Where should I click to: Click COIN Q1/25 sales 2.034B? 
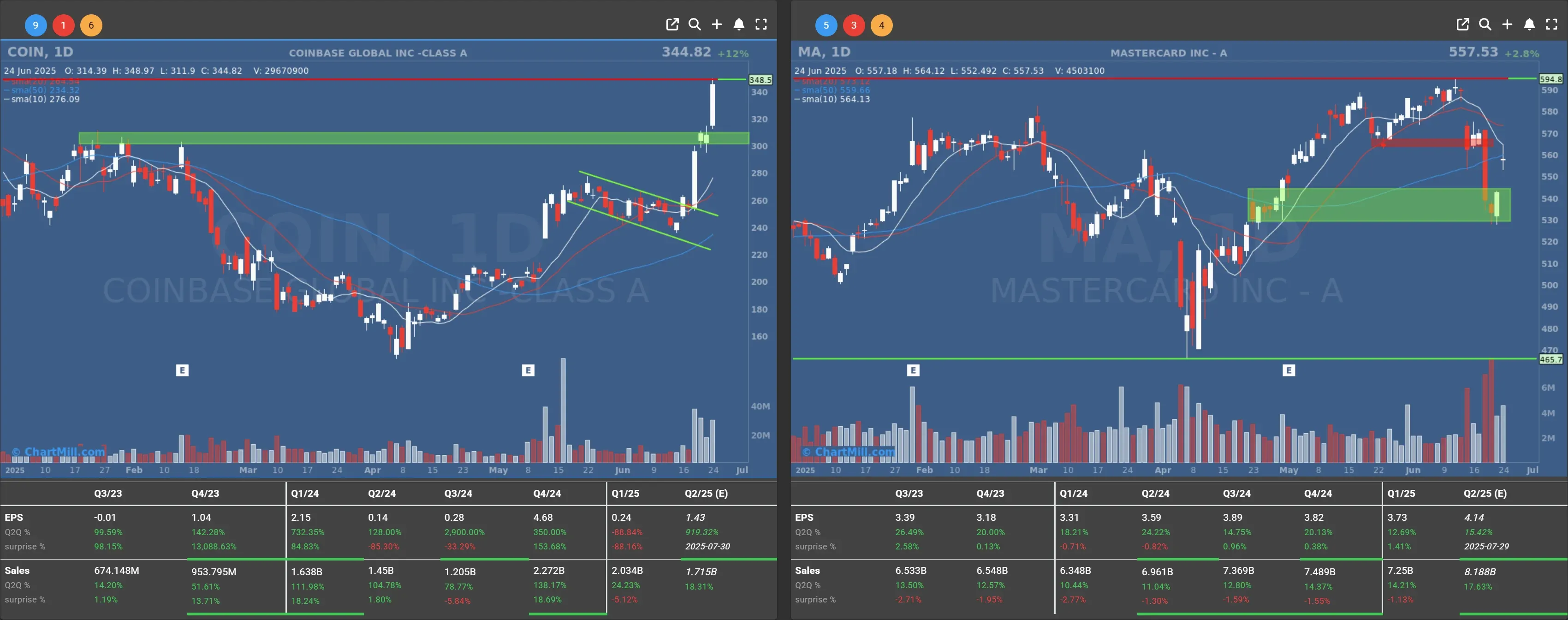click(627, 571)
